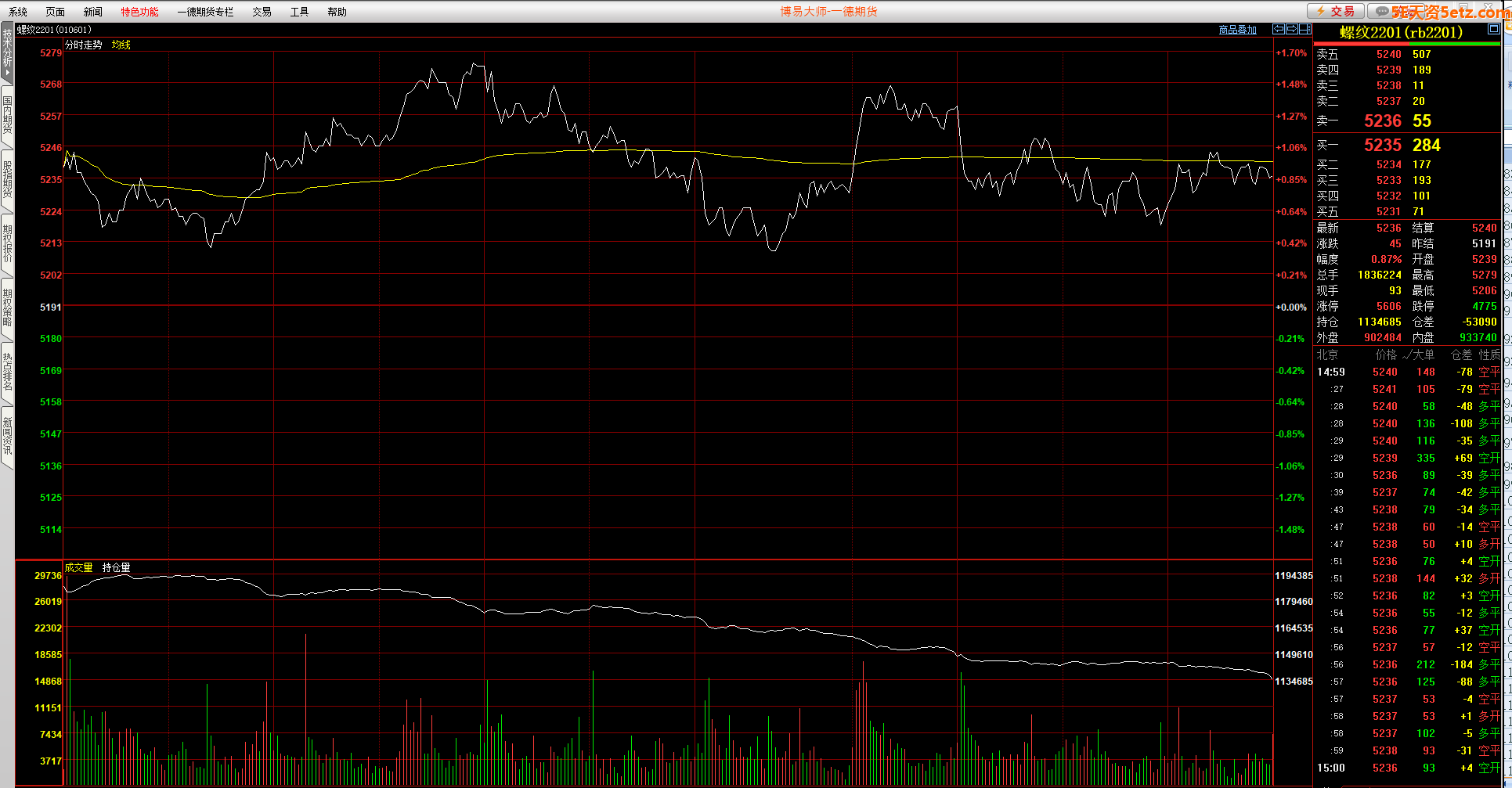This screenshot has height=788, width=1512.
Task: Open the 工具 menu
Action: coord(299,12)
